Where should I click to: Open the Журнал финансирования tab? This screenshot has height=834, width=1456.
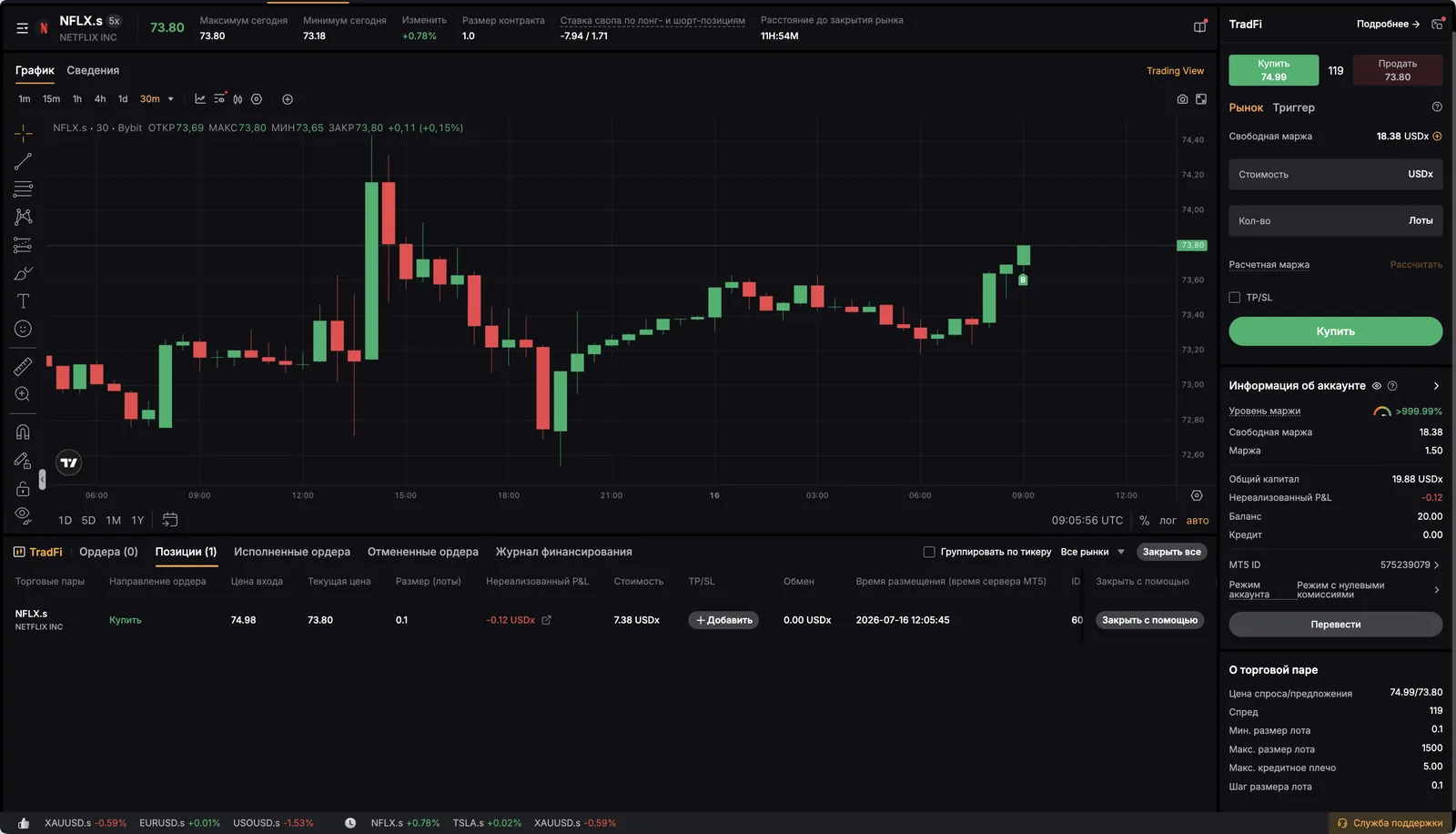564,552
